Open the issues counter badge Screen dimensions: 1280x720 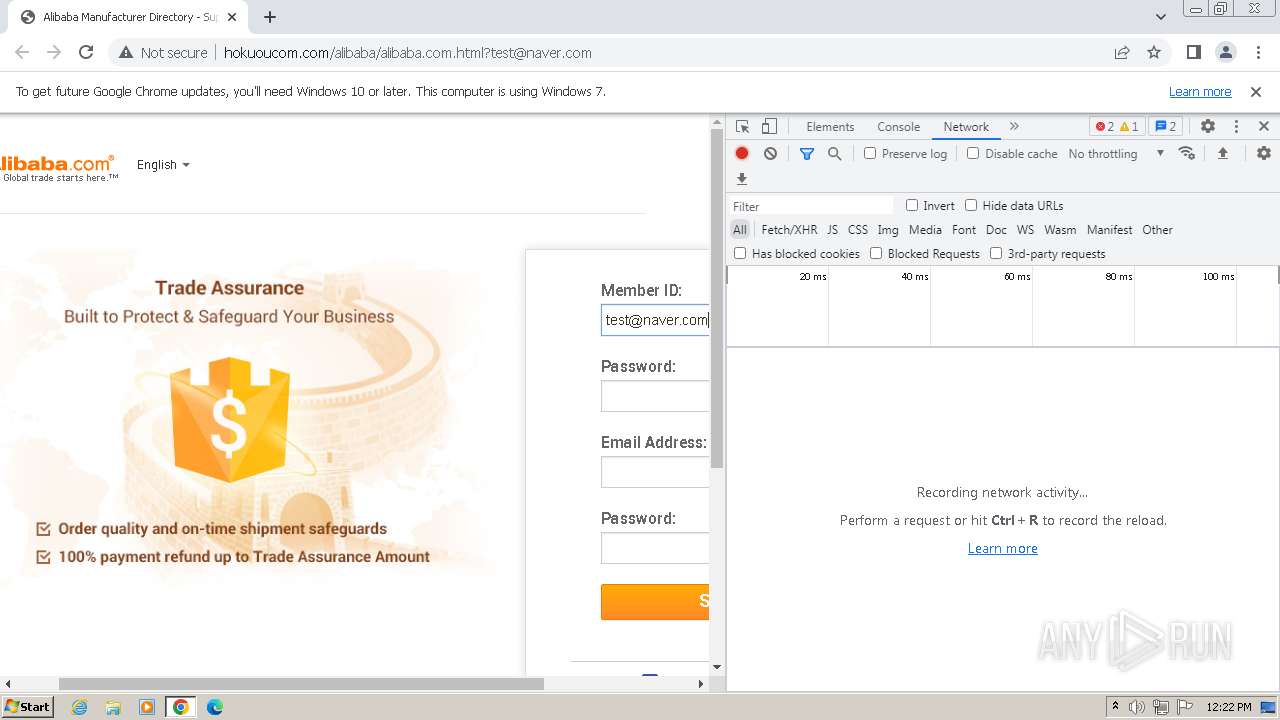pos(1166,127)
